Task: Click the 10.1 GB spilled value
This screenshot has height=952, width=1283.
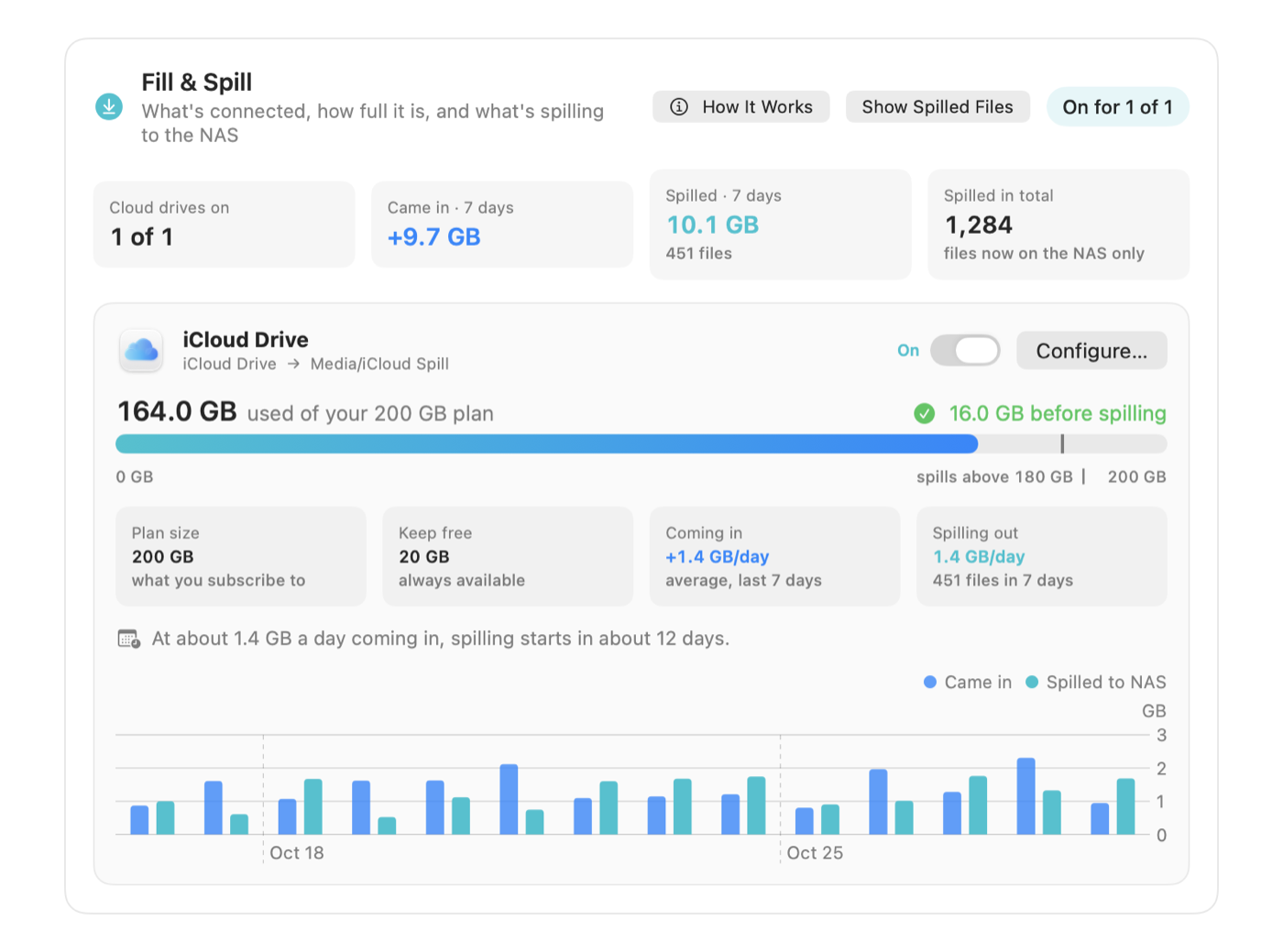Action: (712, 225)
